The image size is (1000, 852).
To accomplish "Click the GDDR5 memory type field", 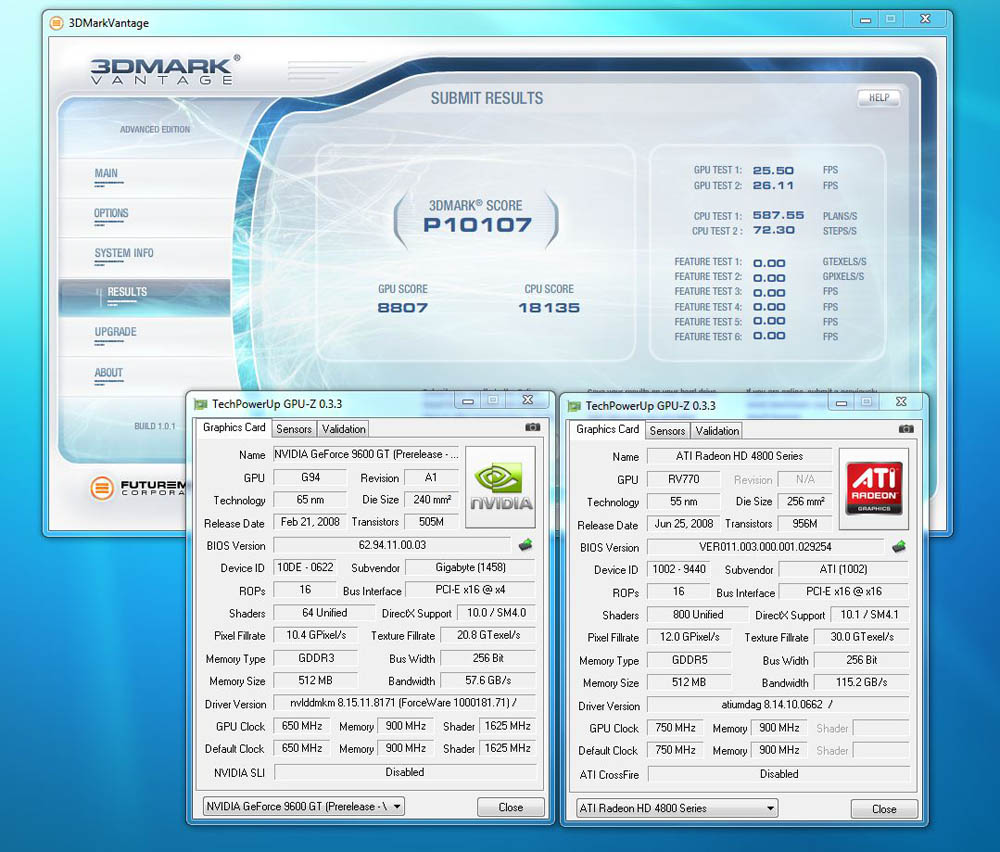I will (689, 661).
